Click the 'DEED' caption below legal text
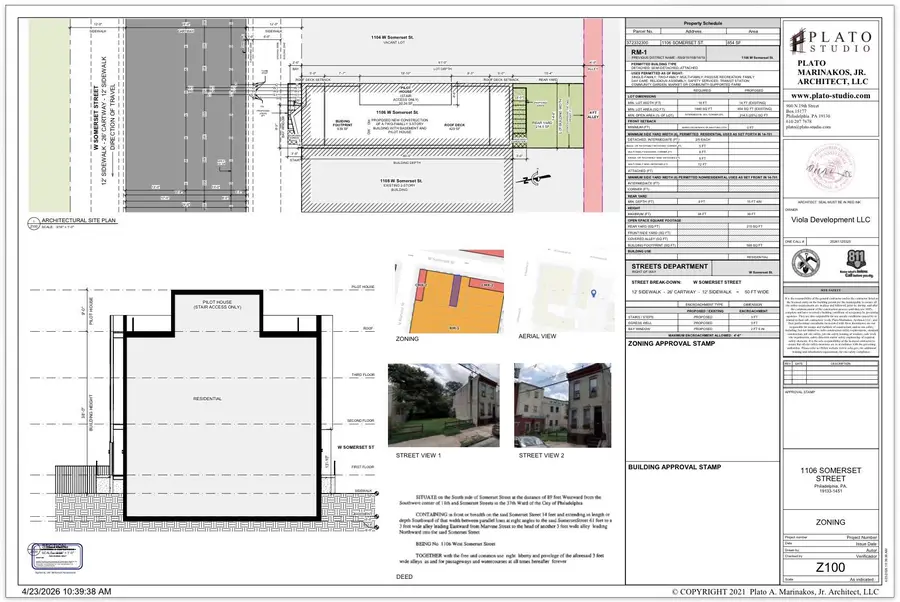This screenshot has height=602, width=900. click(404, 577)
